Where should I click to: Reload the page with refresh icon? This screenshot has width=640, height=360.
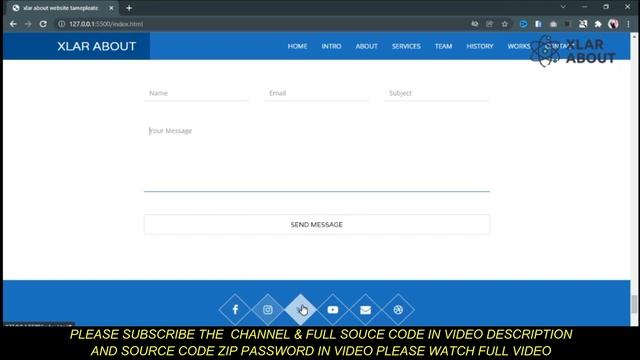pos(43,24)
